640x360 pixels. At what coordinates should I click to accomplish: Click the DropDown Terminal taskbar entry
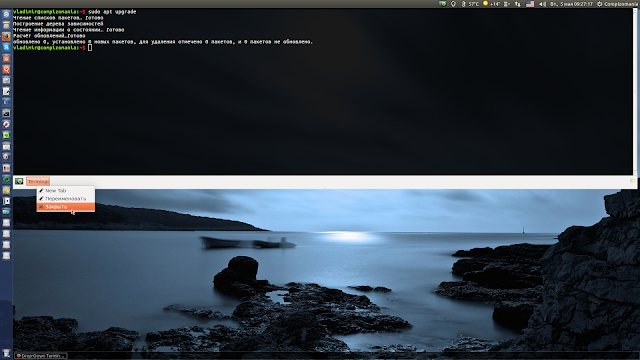point(40,356)
